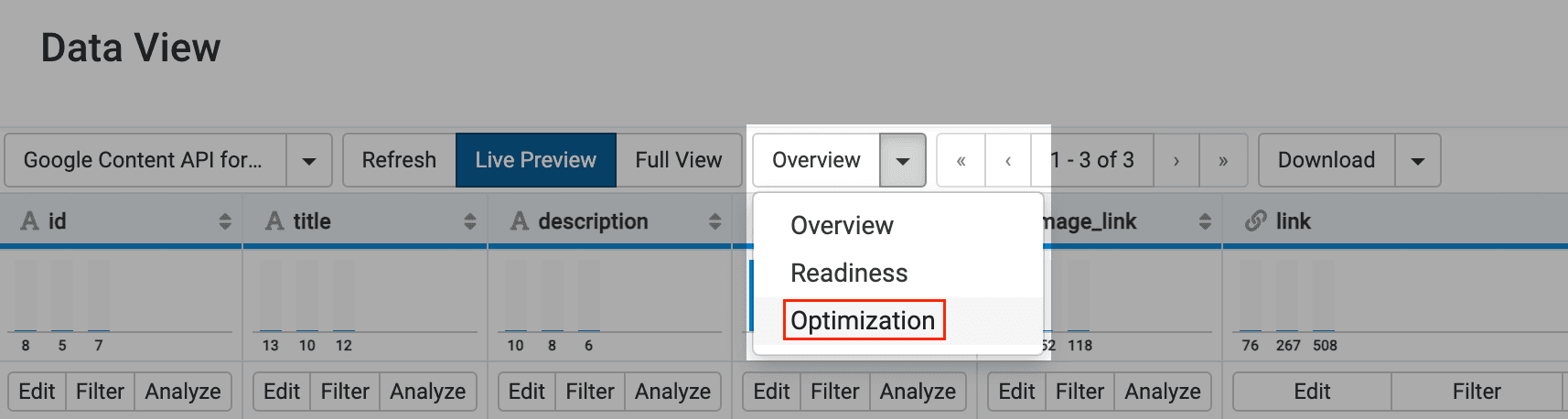Sort the description column using its sort arrows
The height and width of the screenshot is (419, 1568).
point(715,221)
